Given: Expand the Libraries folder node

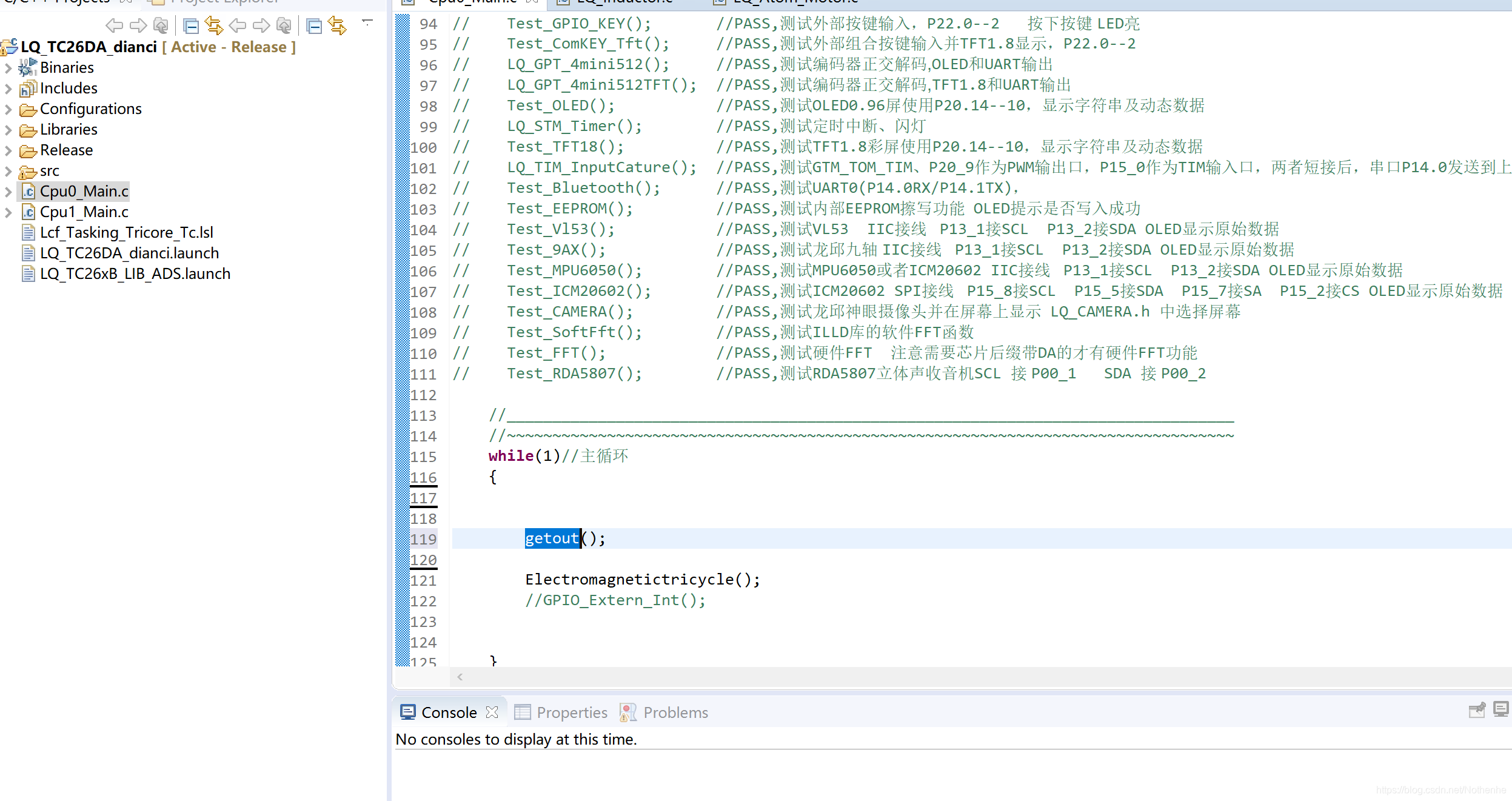Looking at the screenshot, I should (x=8, y=130).
